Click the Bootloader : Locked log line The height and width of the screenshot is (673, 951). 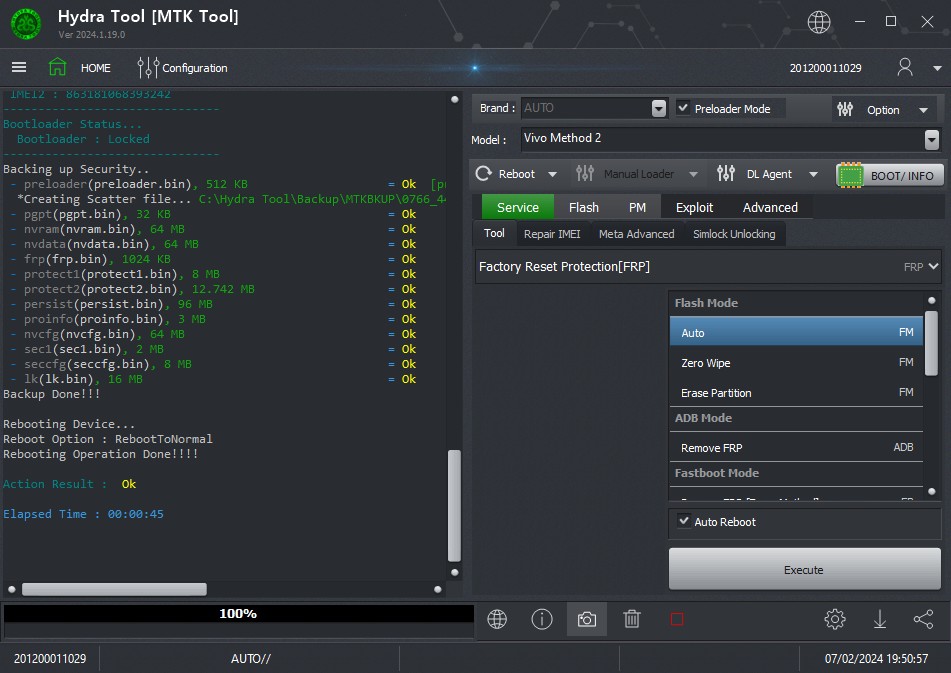pyautogui.click(x=83, y=139)
